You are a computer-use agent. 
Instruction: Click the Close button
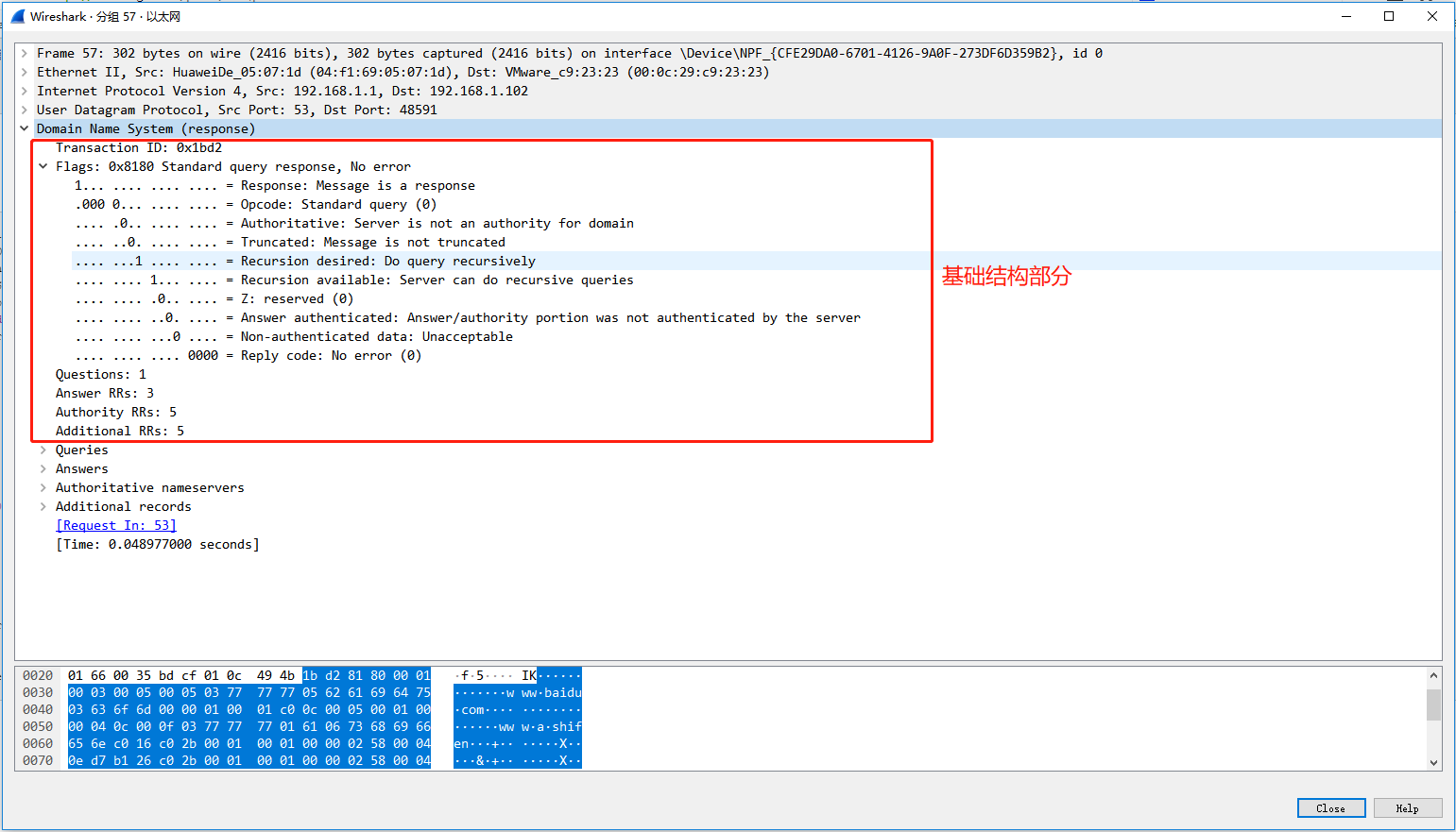(1330, 808)
